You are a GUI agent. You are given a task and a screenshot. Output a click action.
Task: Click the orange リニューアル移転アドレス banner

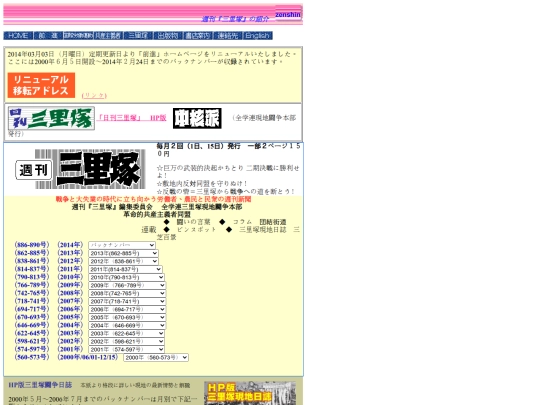41,85
